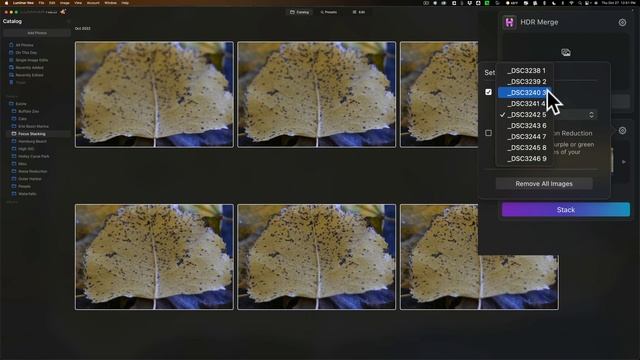This screenshot has height=360, width=640.
Task: Select first leaf thumbnail in top row
Action: [154, 94]
